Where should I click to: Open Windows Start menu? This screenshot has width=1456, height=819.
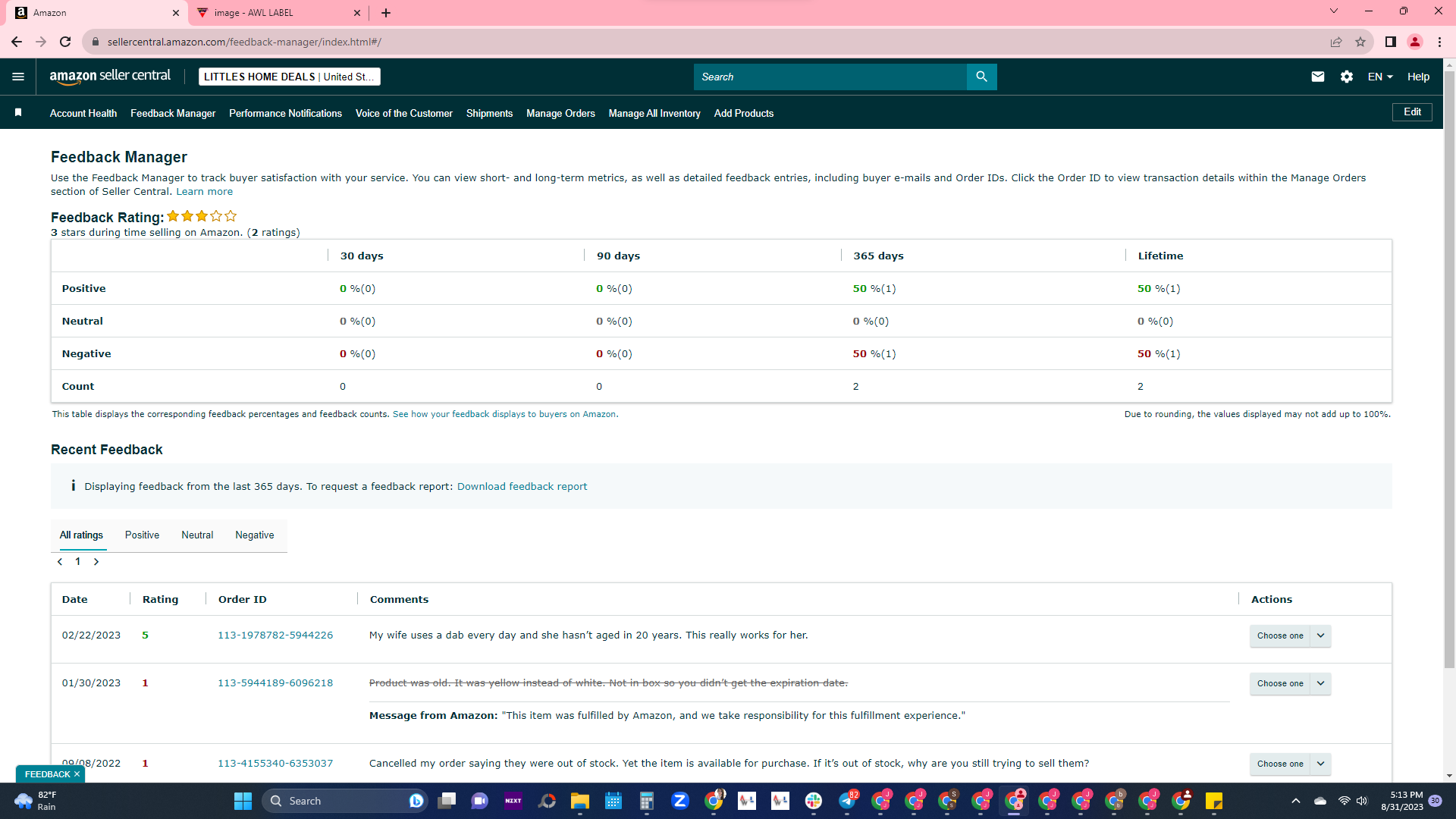click(243, 801)
